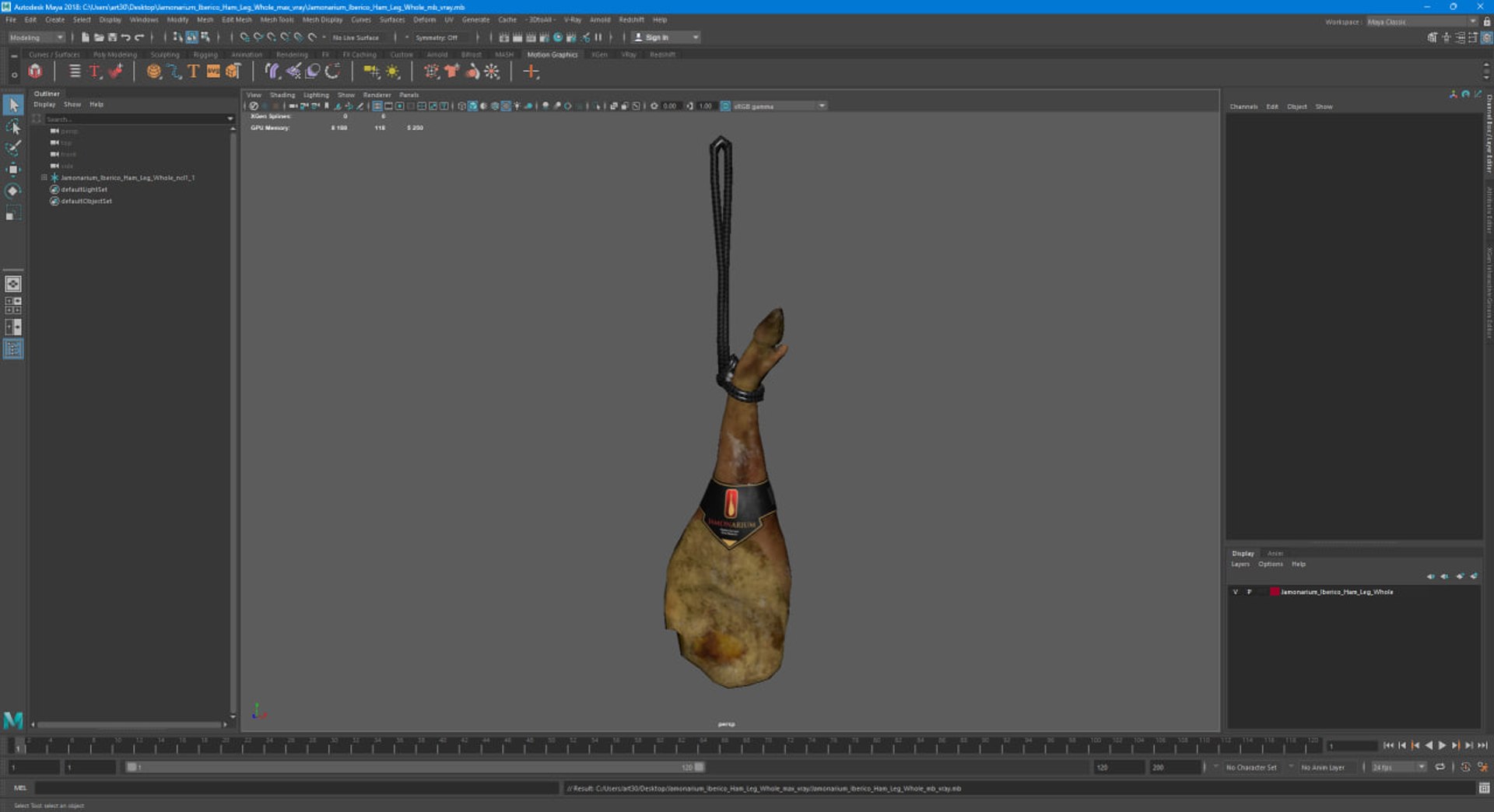
Task: Toggle loop playback button
Action: click(x=1440, y=767)
